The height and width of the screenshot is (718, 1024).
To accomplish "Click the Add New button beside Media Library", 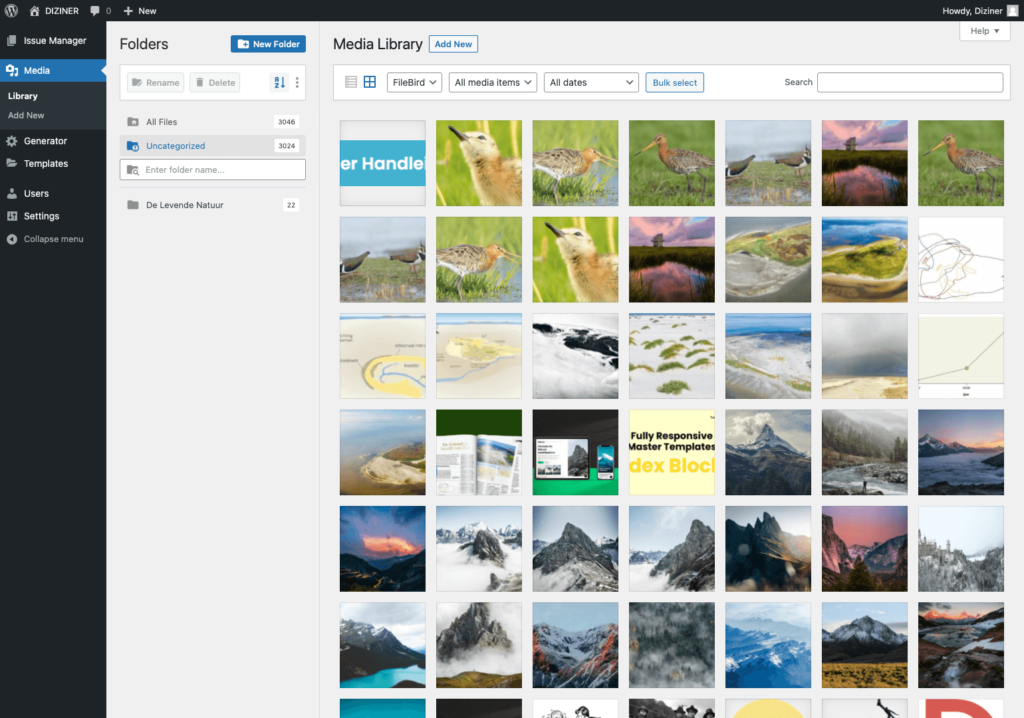I will (x=453, y=44).
